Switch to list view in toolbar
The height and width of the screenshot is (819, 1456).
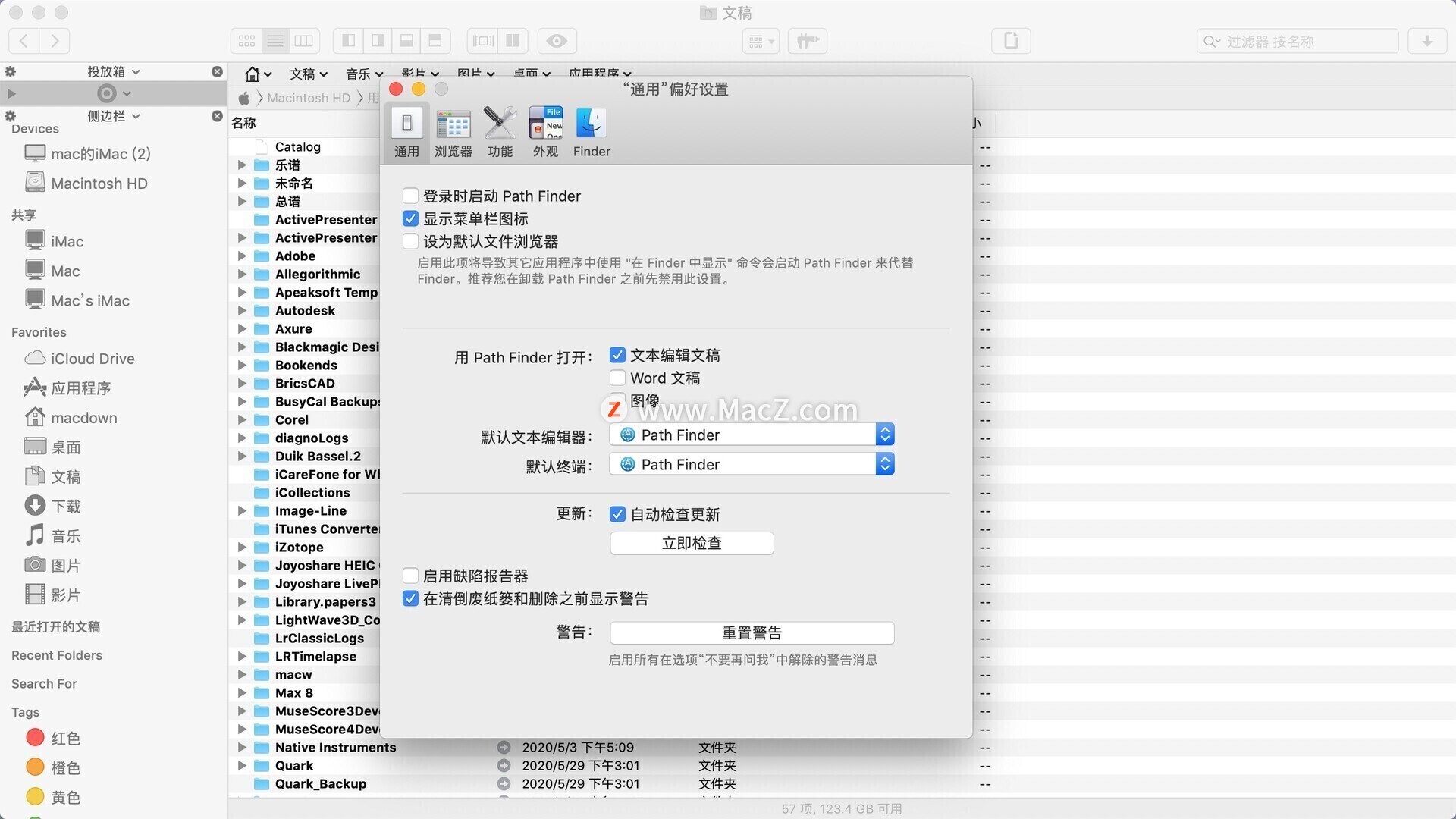275,41
